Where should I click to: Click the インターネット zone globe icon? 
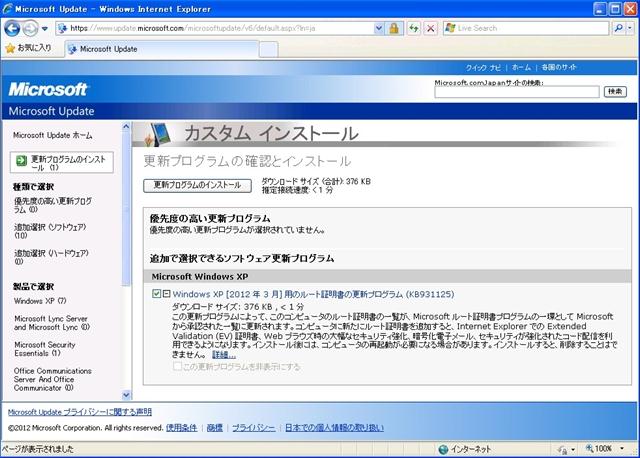coord(443,449)
